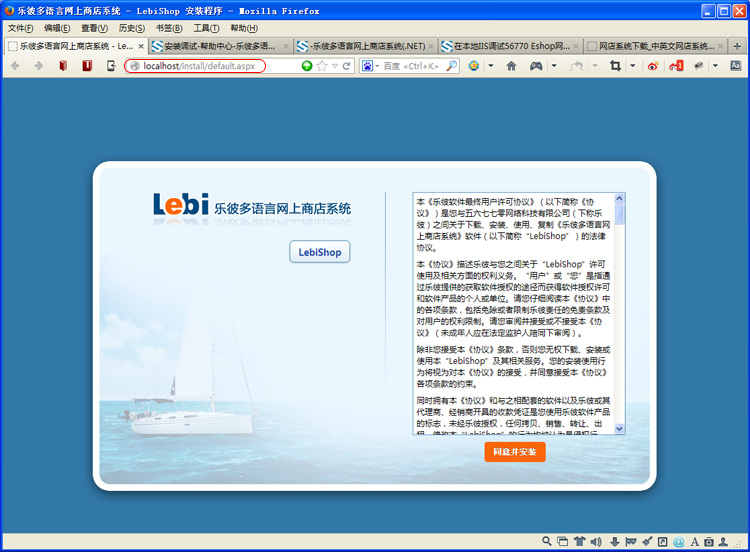
Task: Click the site identity globe in address bar
Action: 135,66
